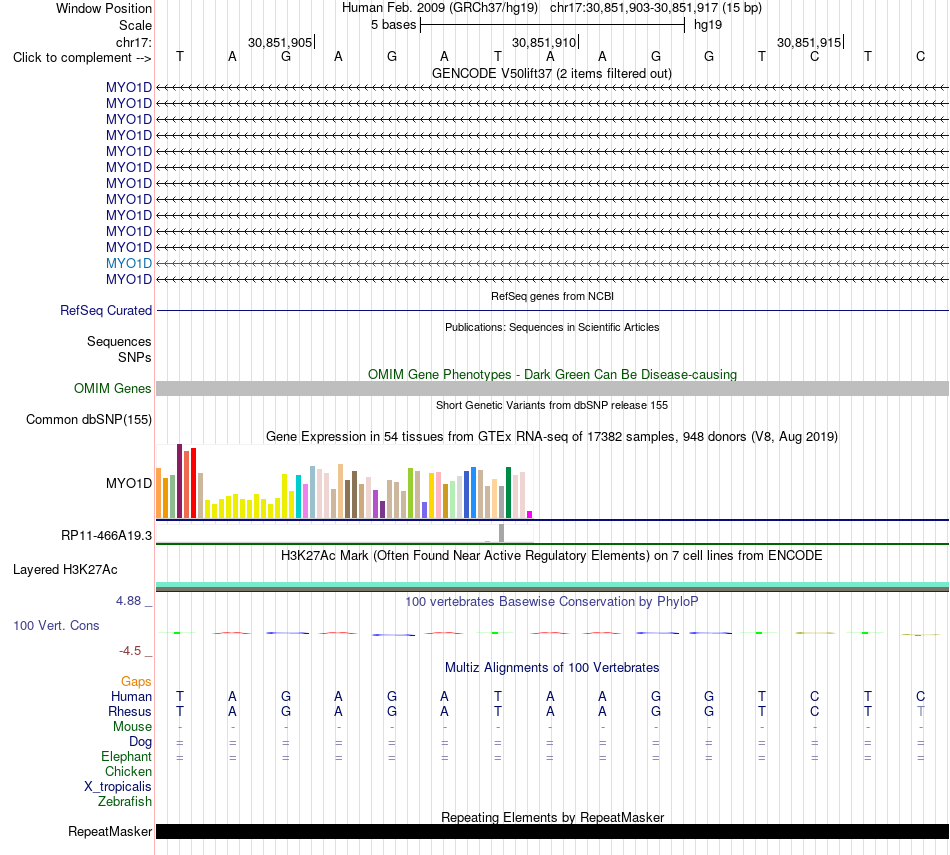This screenshot has width=950, height=855.
Task: Select the gray OMIM Genes item bar
Action: 552,388
